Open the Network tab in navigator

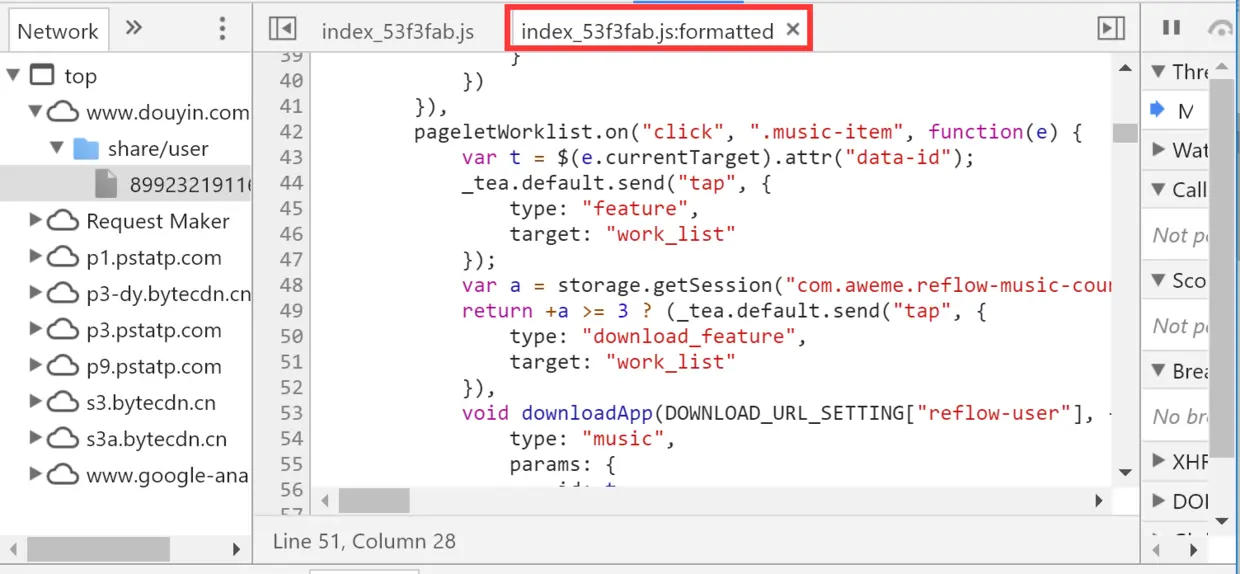[57, 31]
